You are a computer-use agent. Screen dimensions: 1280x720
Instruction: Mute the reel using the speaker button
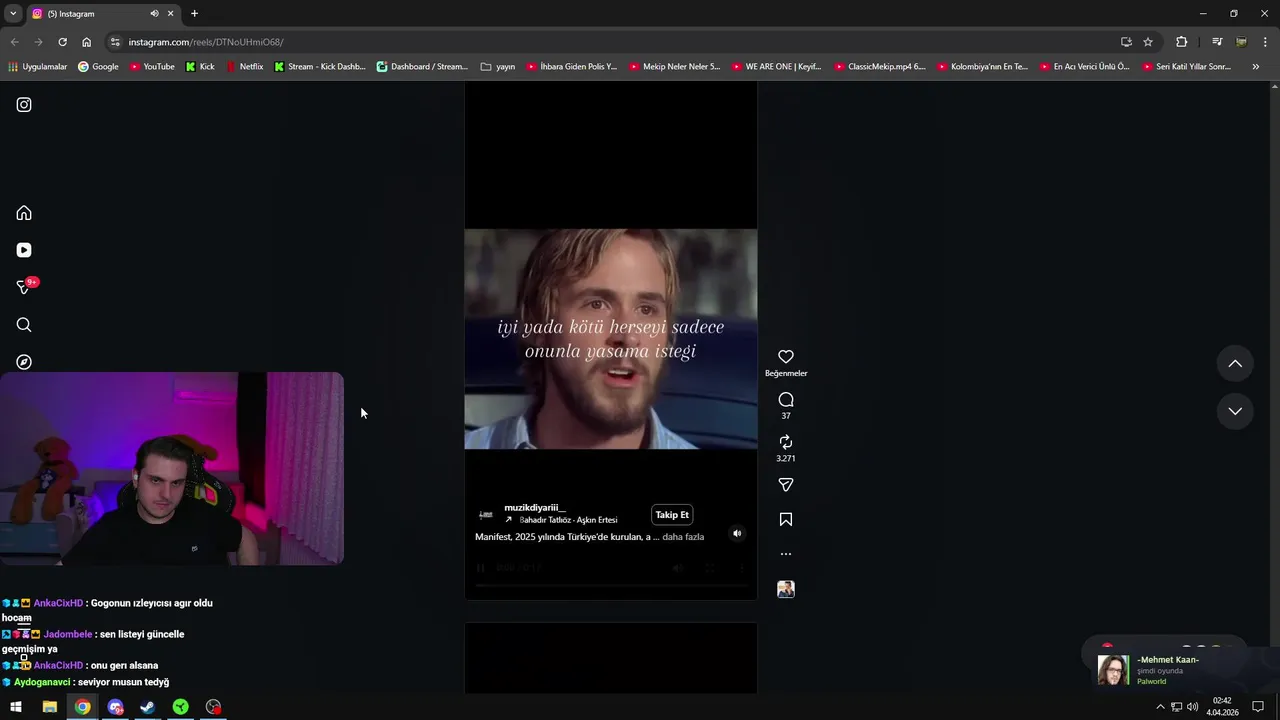pos(737,534)
